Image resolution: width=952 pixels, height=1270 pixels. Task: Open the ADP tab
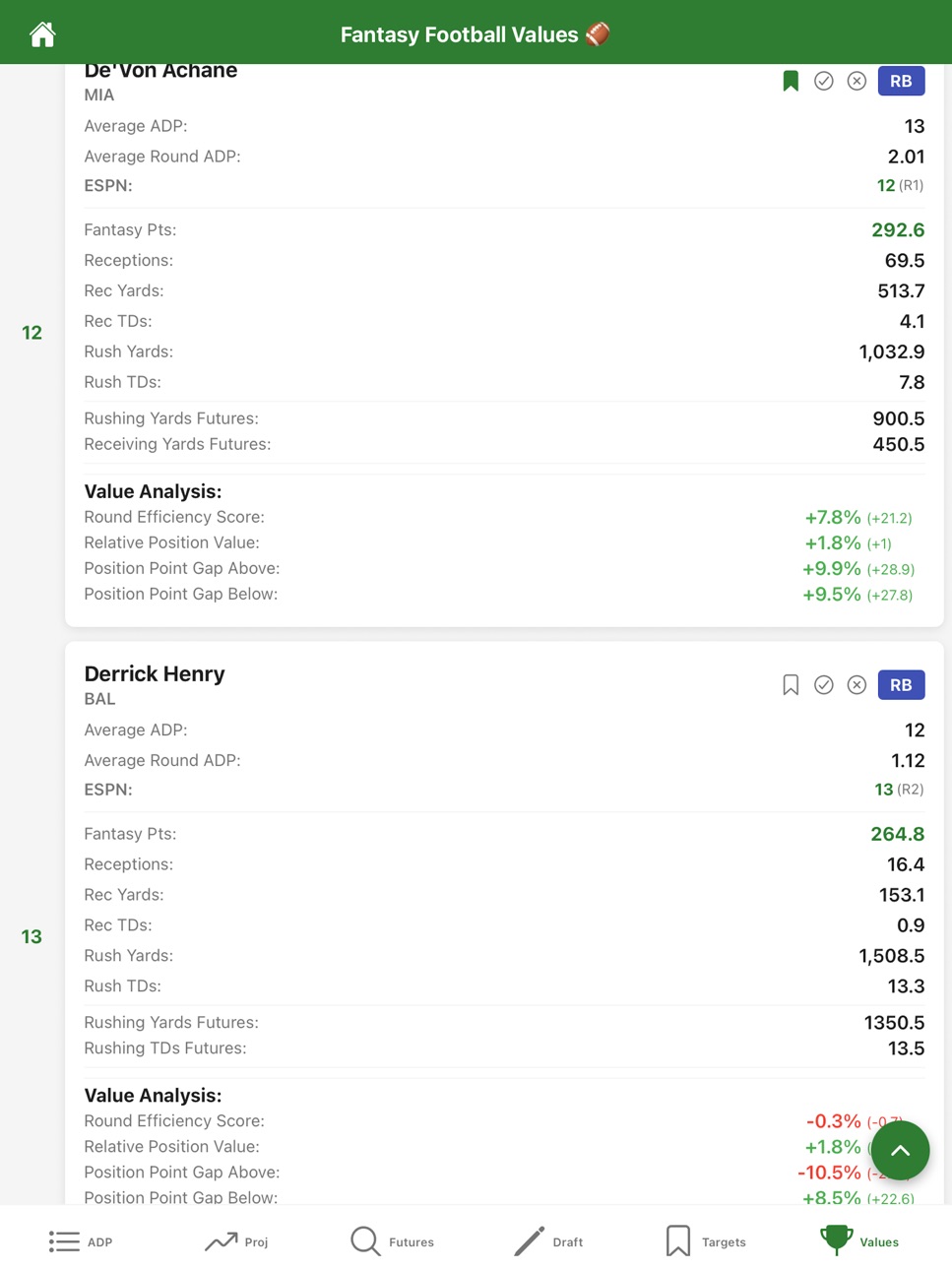pos(81,1241)
